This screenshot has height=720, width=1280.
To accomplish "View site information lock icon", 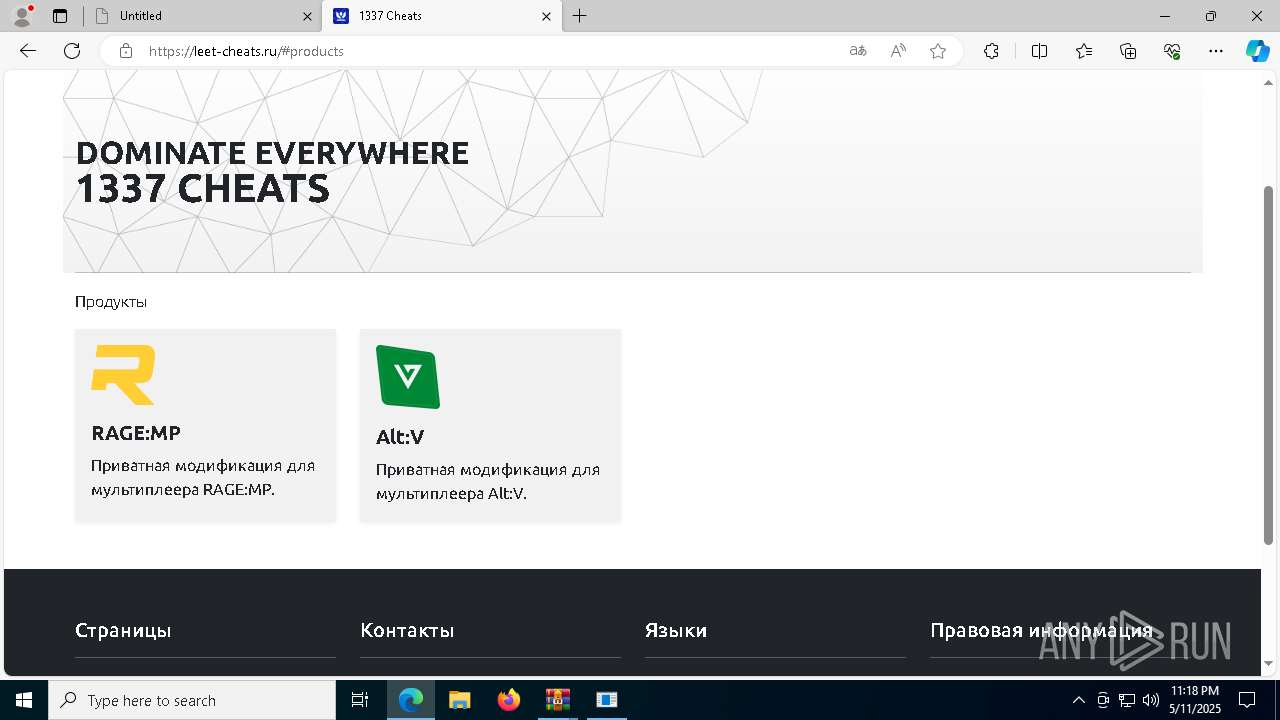I will pos(126,51).
